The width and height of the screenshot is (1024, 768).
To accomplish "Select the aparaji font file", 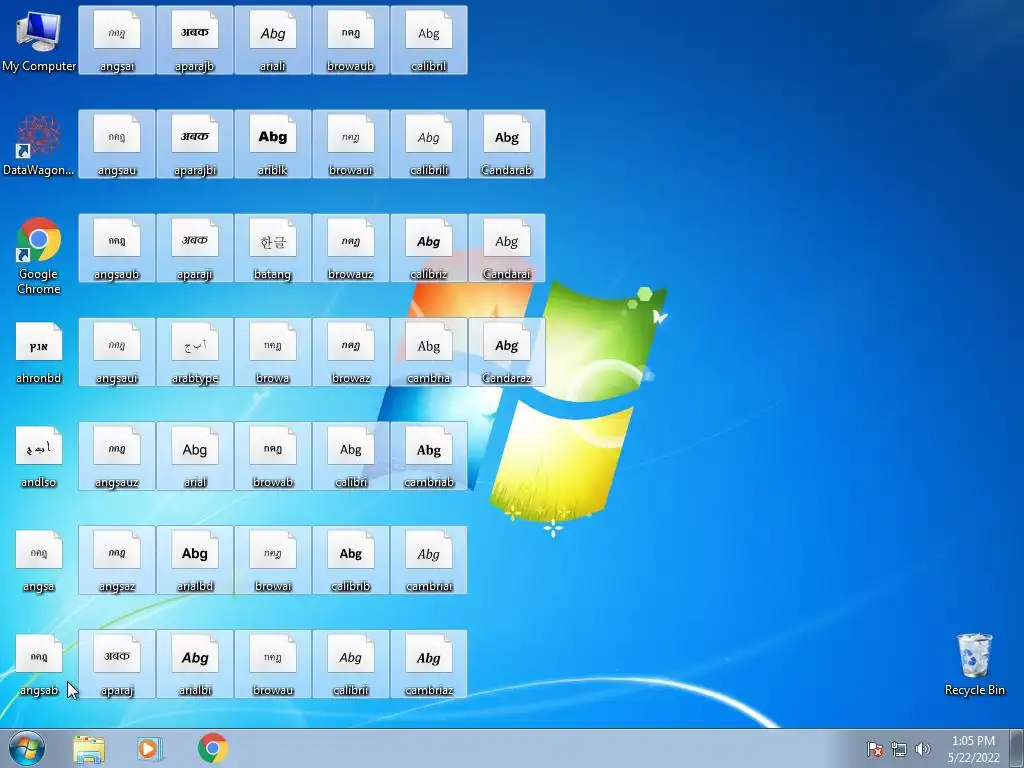I will pyautogui.click(x=195, y=248).
